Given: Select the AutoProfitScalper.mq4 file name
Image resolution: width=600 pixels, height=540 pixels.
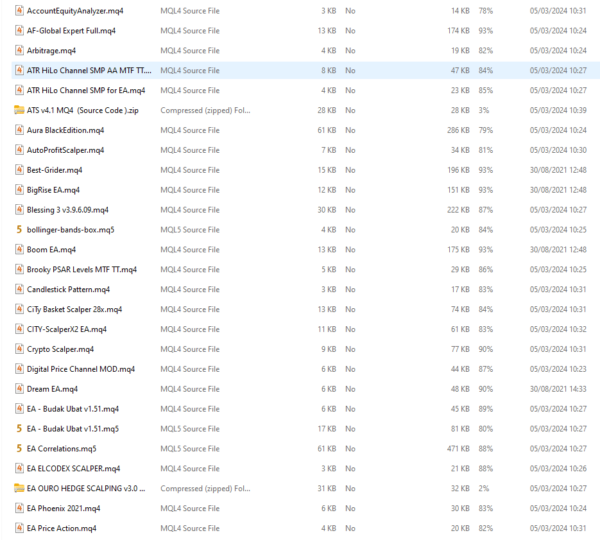Looking at the screenshot, I should tap(65, 150).
